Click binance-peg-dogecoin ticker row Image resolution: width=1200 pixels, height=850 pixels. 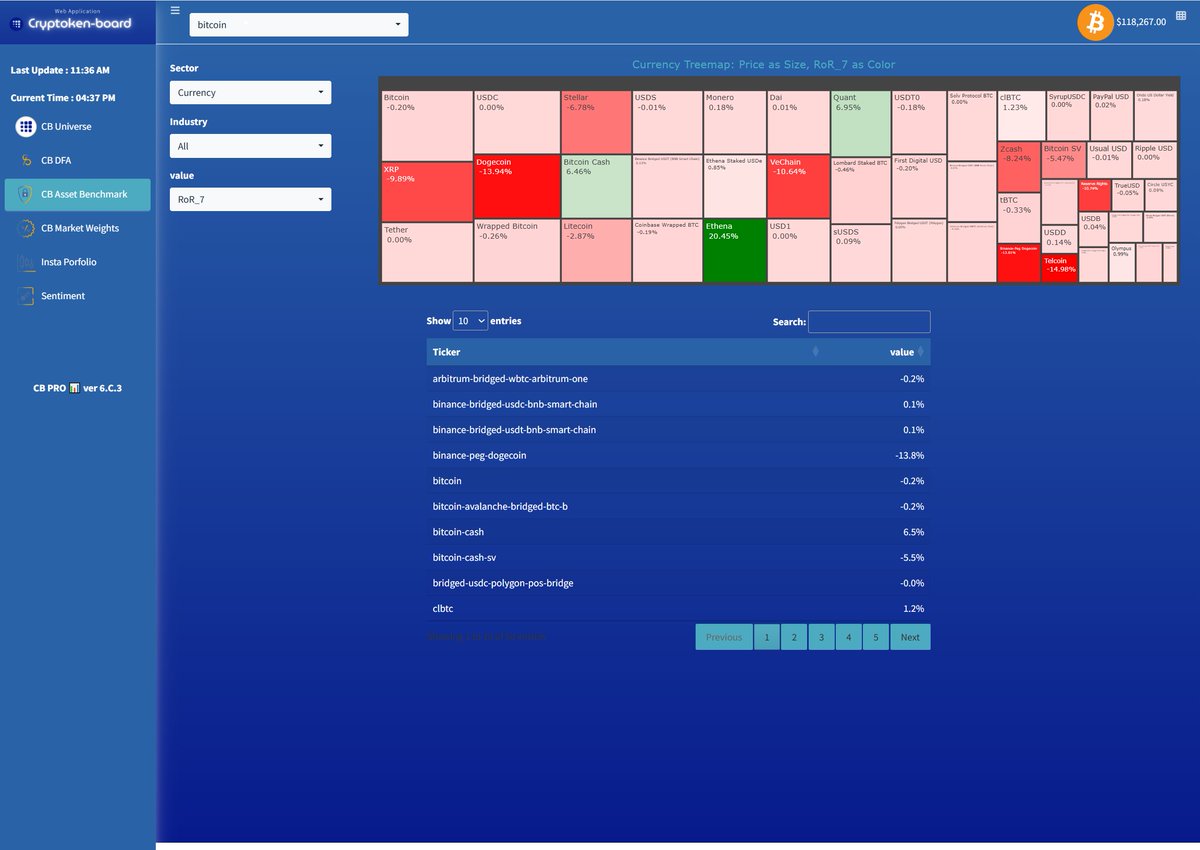coord(678,455)
